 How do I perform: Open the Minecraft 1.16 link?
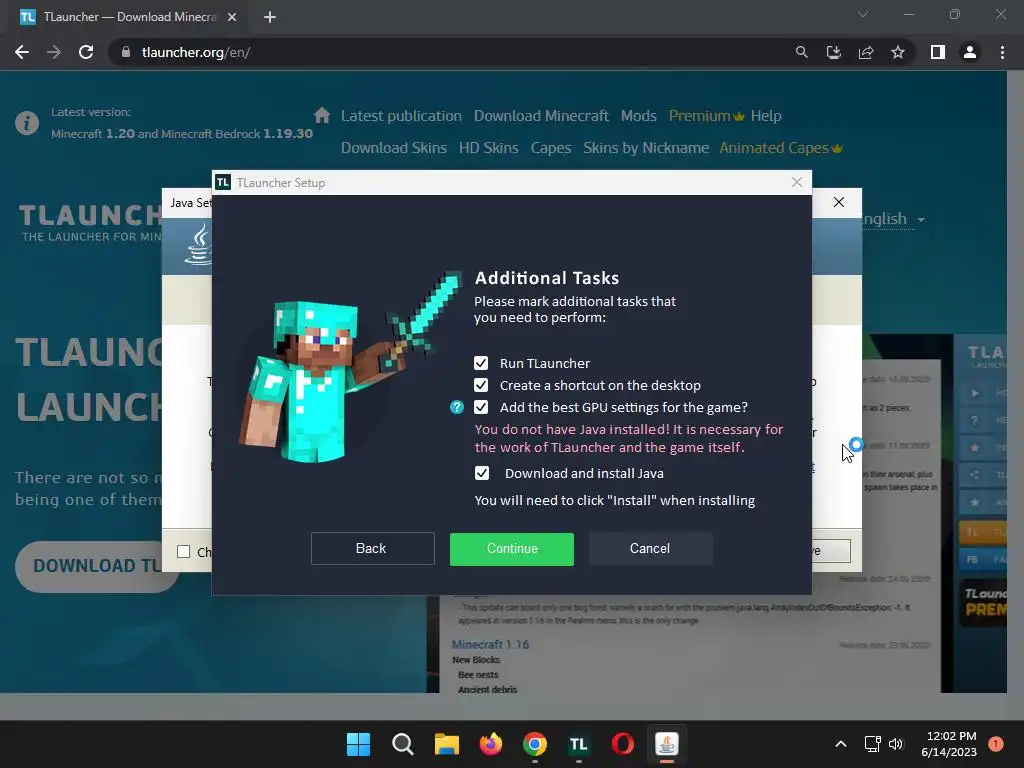coord(490,645)
